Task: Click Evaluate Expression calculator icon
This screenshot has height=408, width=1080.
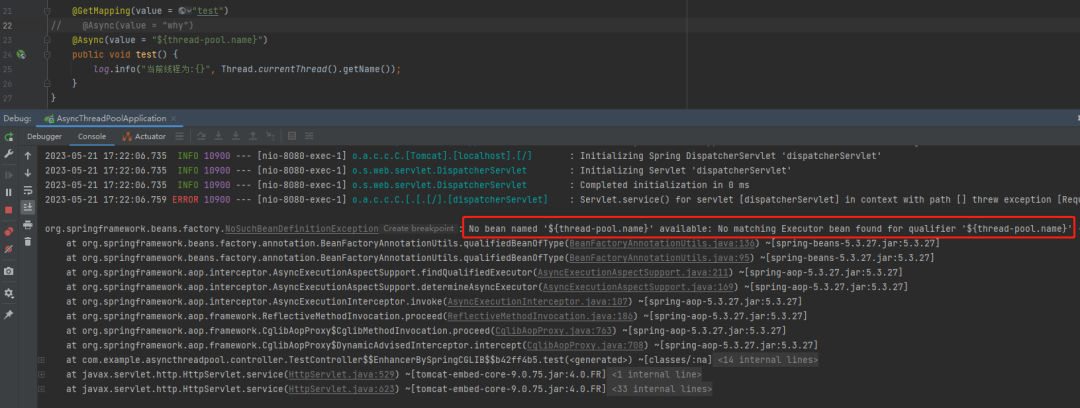Action: point(292,136)
